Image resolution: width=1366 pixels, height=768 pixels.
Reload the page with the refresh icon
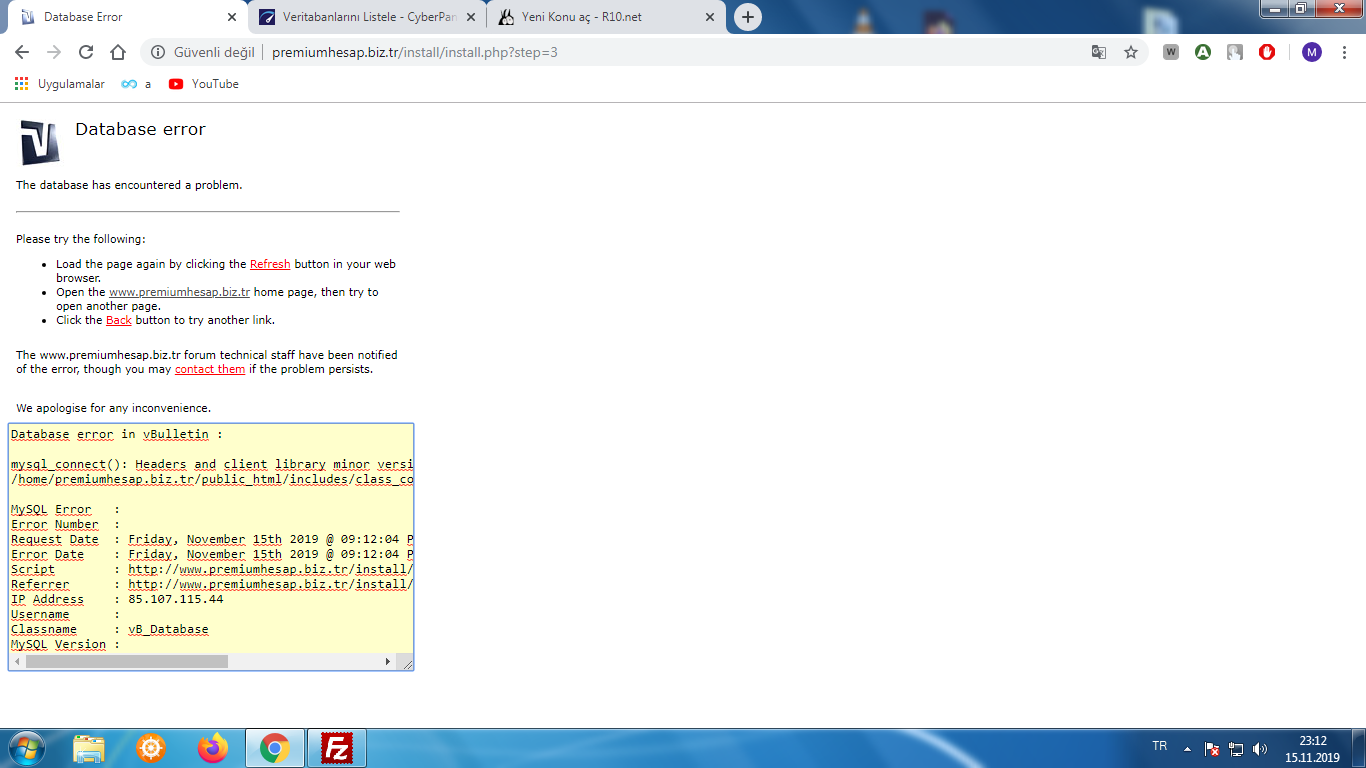point(86,52)
